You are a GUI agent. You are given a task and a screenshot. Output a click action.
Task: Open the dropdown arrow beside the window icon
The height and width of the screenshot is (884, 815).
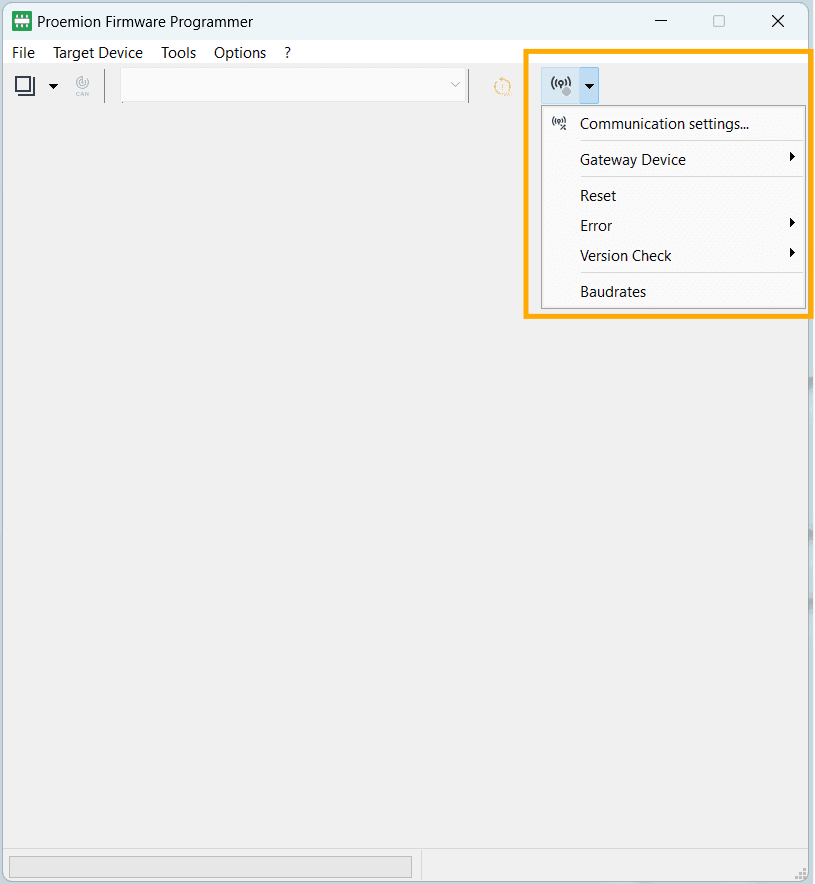pyautogui.click(x=53, y=87)
